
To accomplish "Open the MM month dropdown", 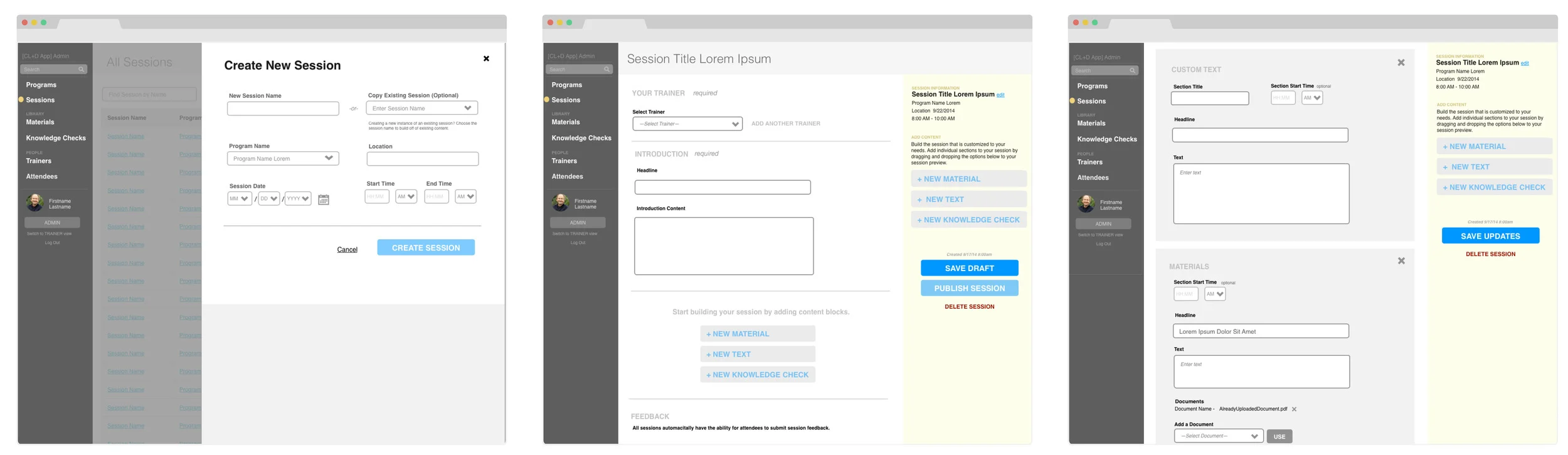I will 240,198.
